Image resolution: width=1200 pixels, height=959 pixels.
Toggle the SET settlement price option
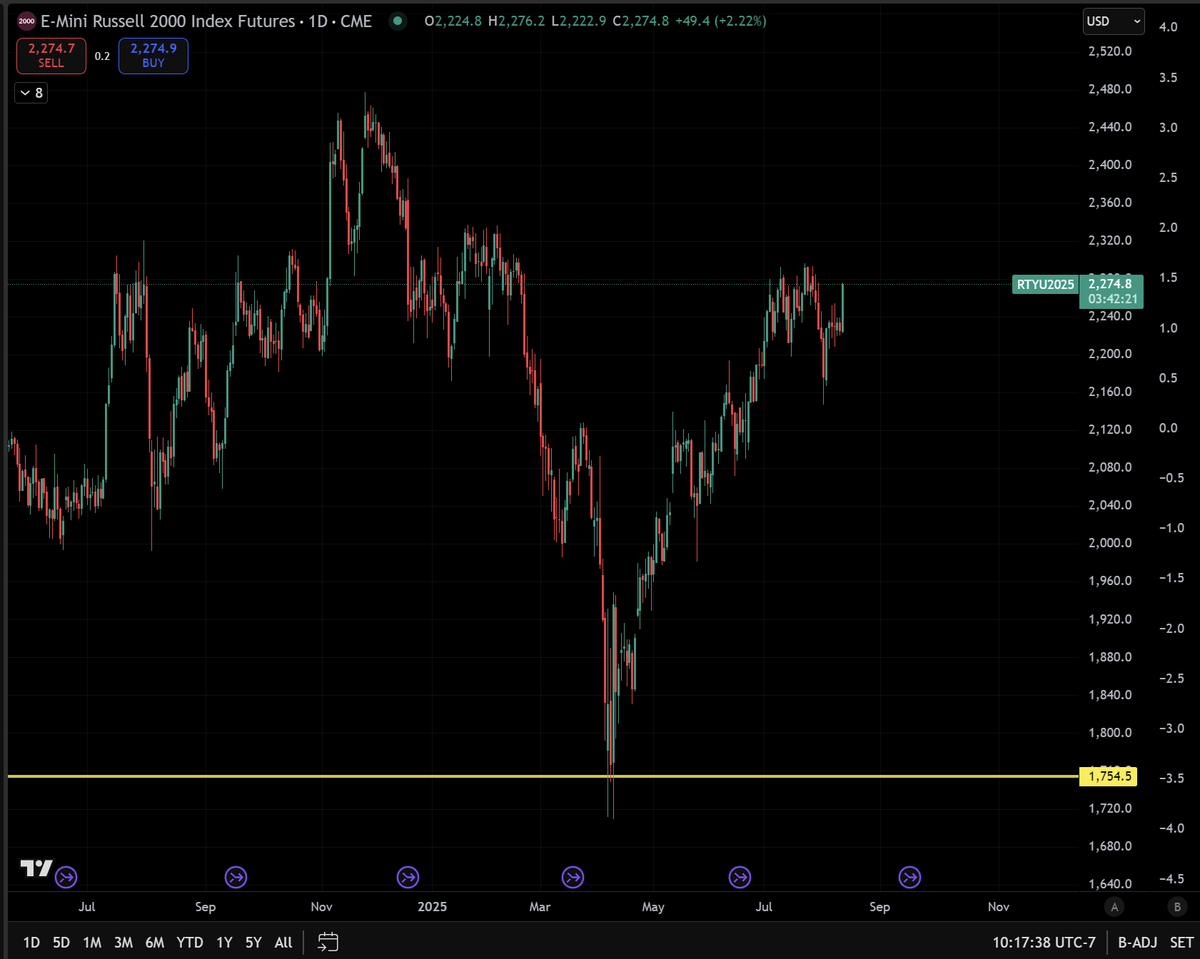1181,942
